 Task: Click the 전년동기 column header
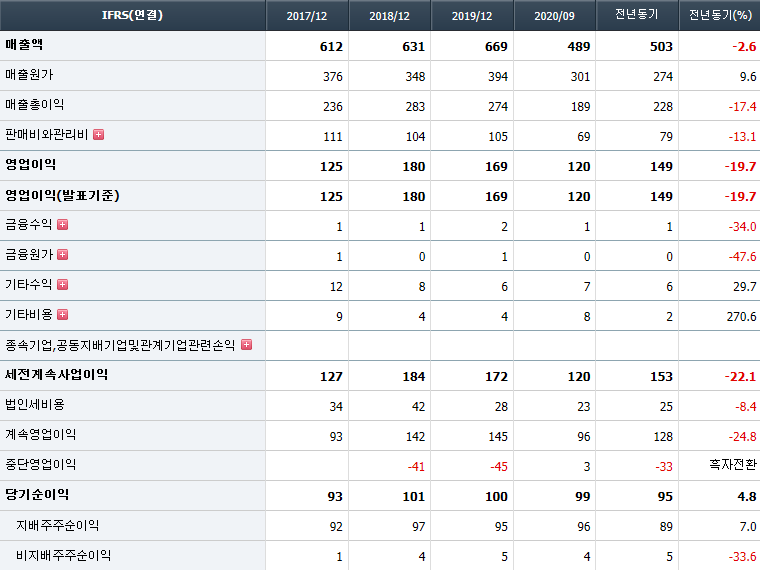point(637,15)
